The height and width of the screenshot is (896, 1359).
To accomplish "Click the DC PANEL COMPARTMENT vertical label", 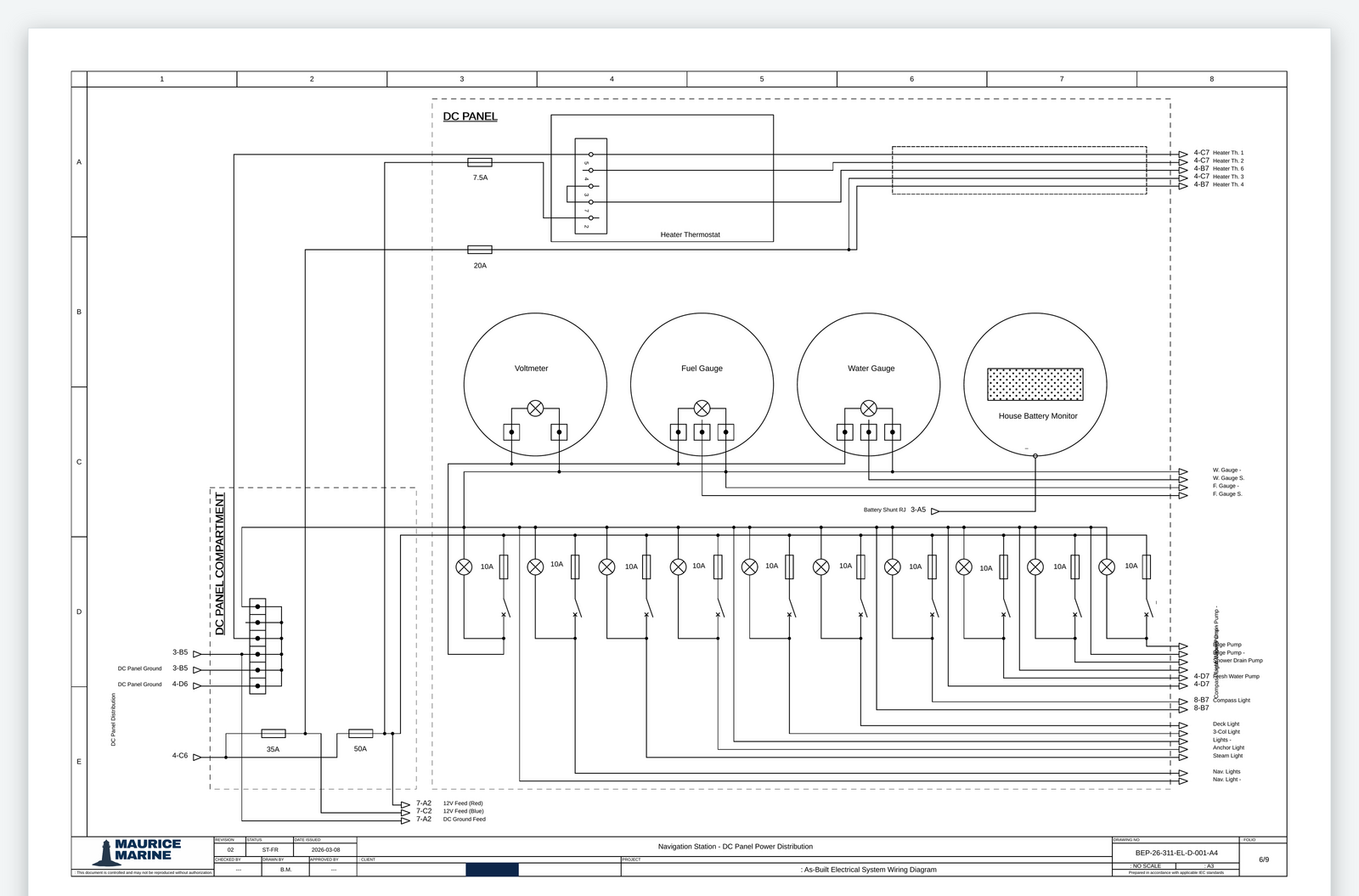I will point(220,564).
